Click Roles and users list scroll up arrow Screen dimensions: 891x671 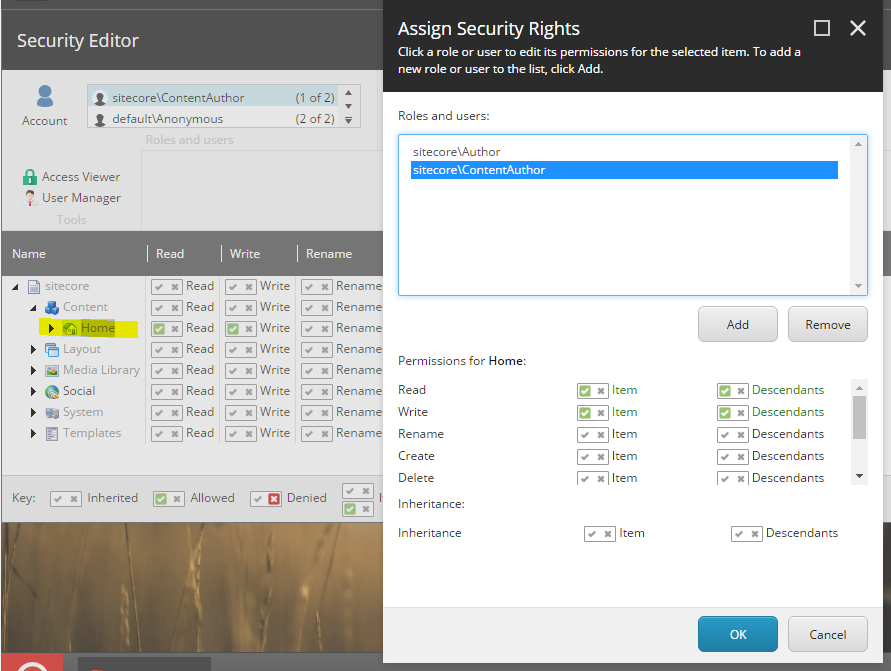click(x=858, y=144)
